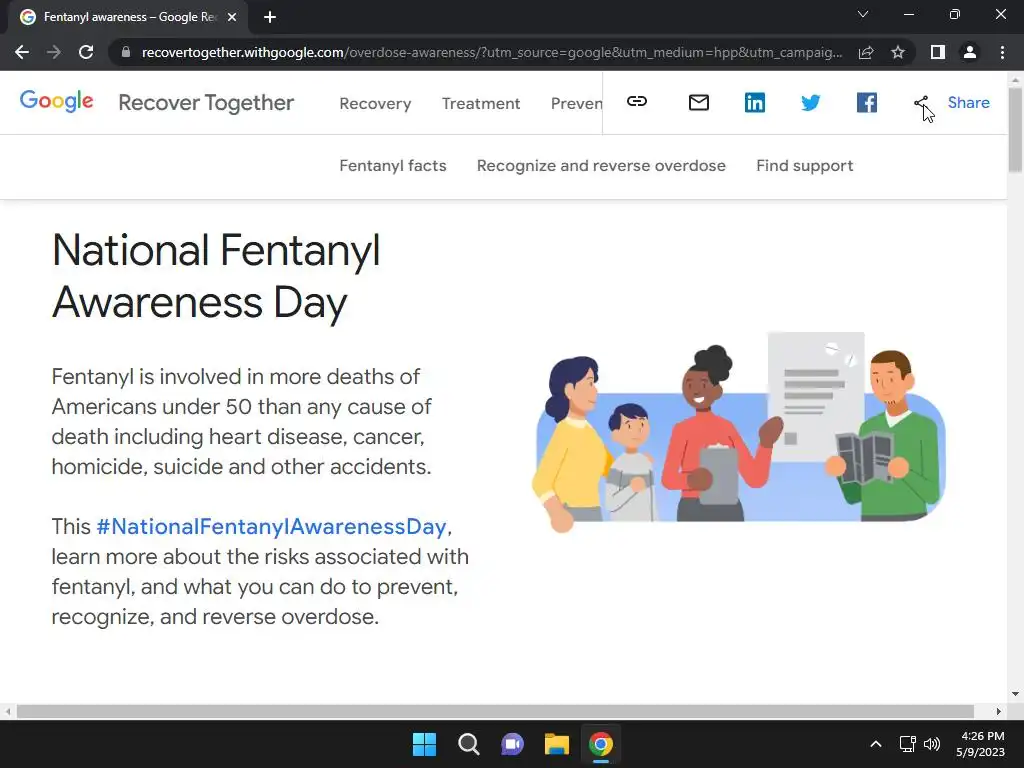Jump to Recognize and reverse overdose
Screen dimensions: 1024x768
coord(601,165)
